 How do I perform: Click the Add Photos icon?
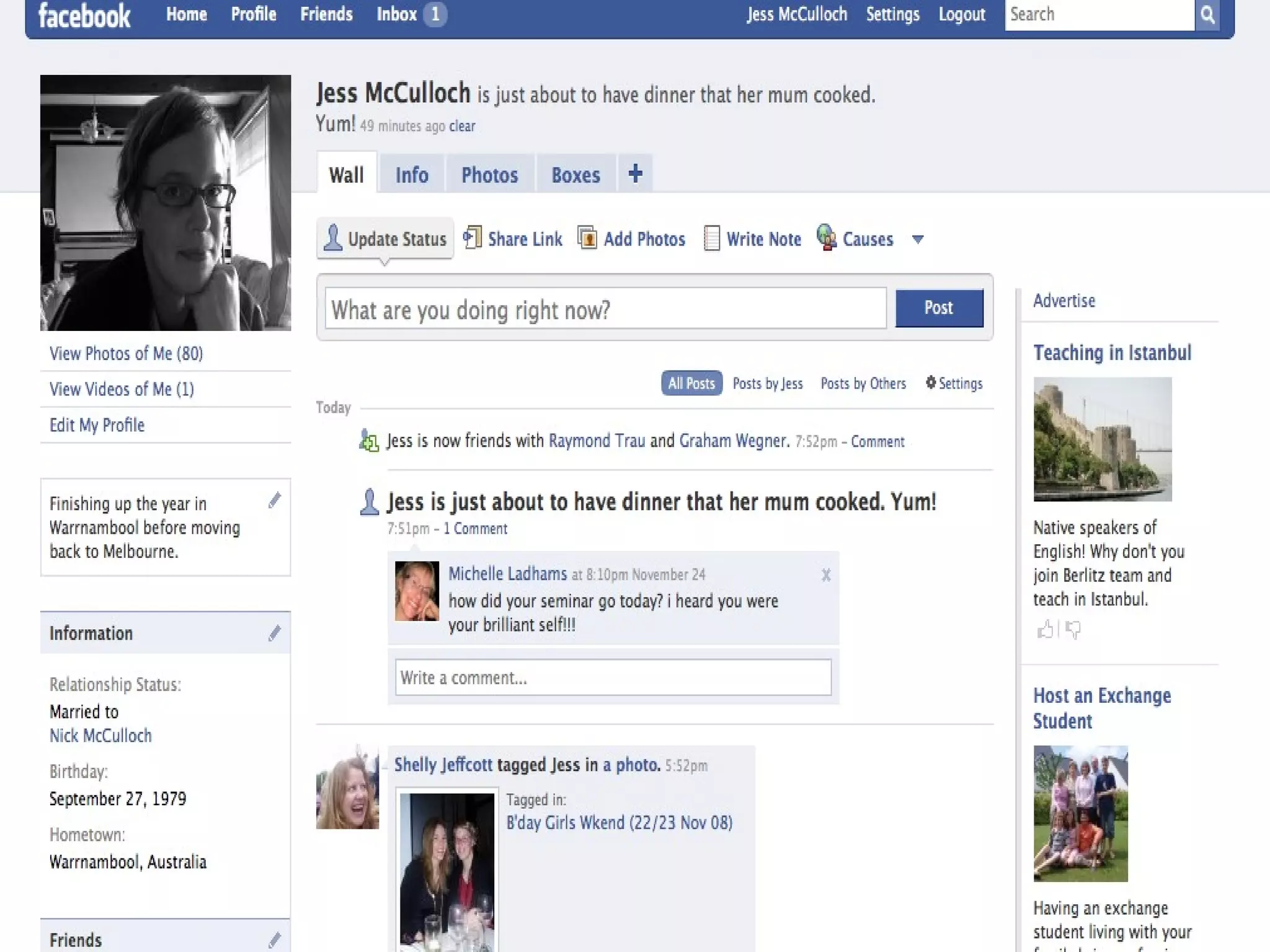[587, 238]
